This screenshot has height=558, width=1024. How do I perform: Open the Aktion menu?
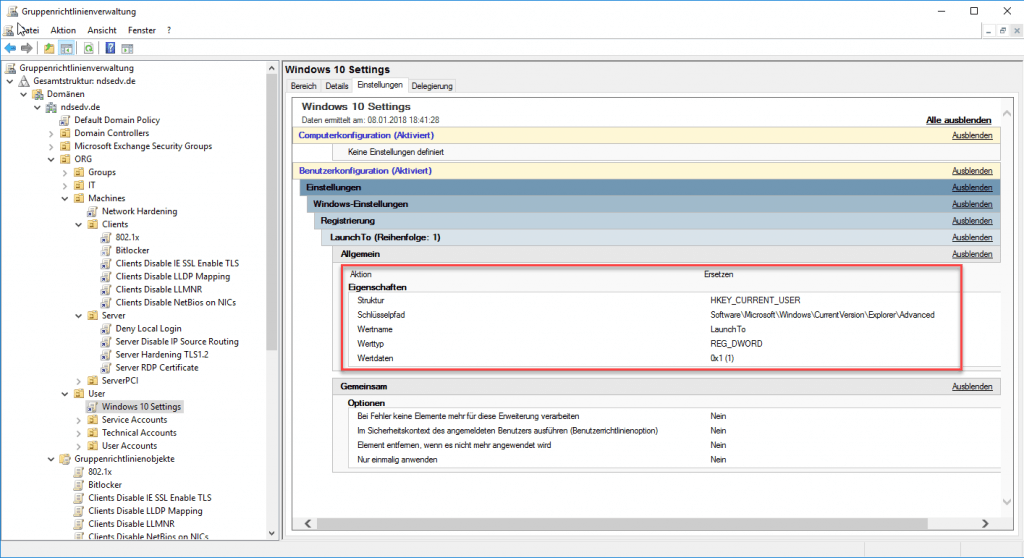pos(63,30)
